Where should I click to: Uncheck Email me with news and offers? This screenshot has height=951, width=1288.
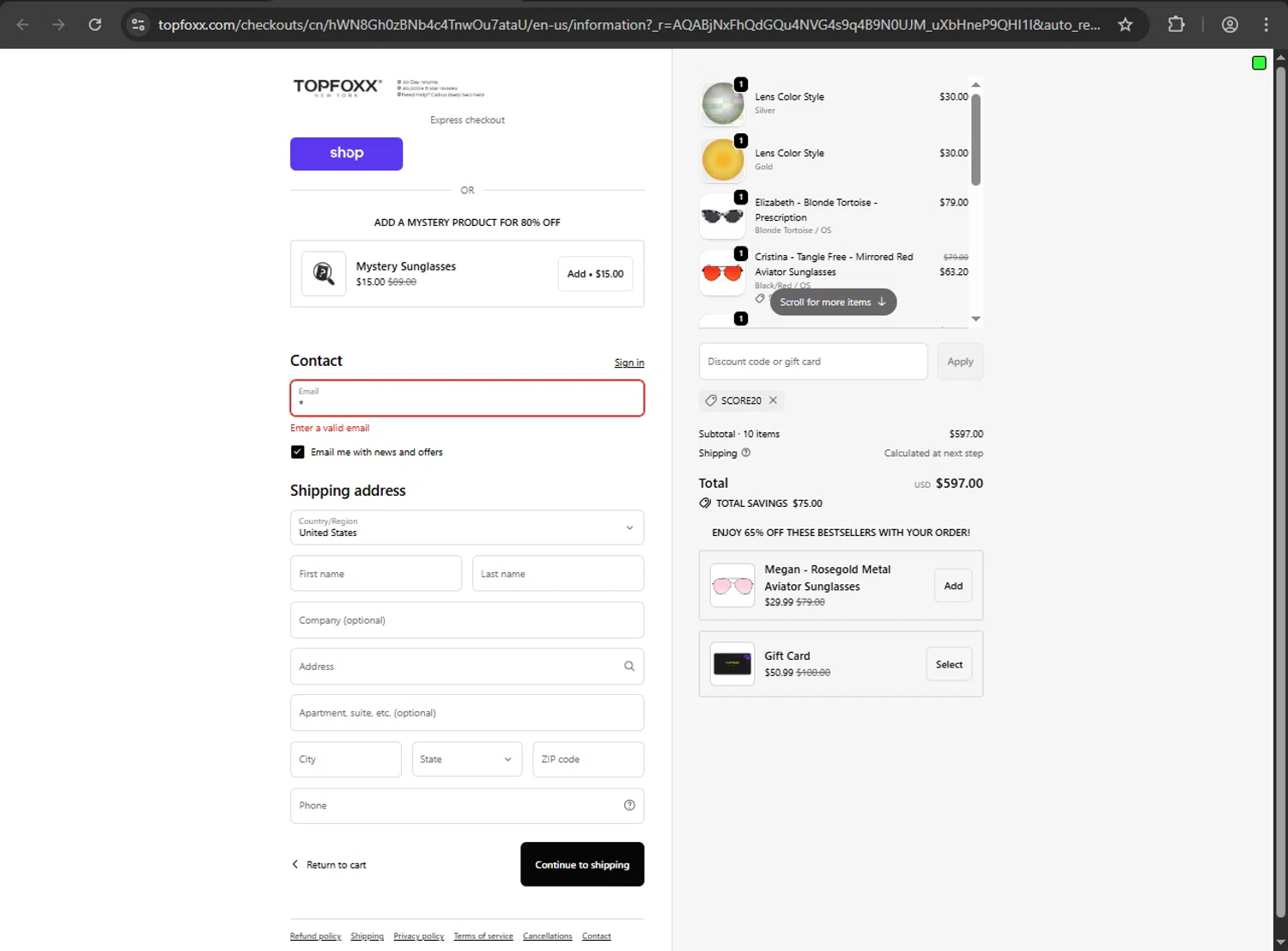pos(298,452)
